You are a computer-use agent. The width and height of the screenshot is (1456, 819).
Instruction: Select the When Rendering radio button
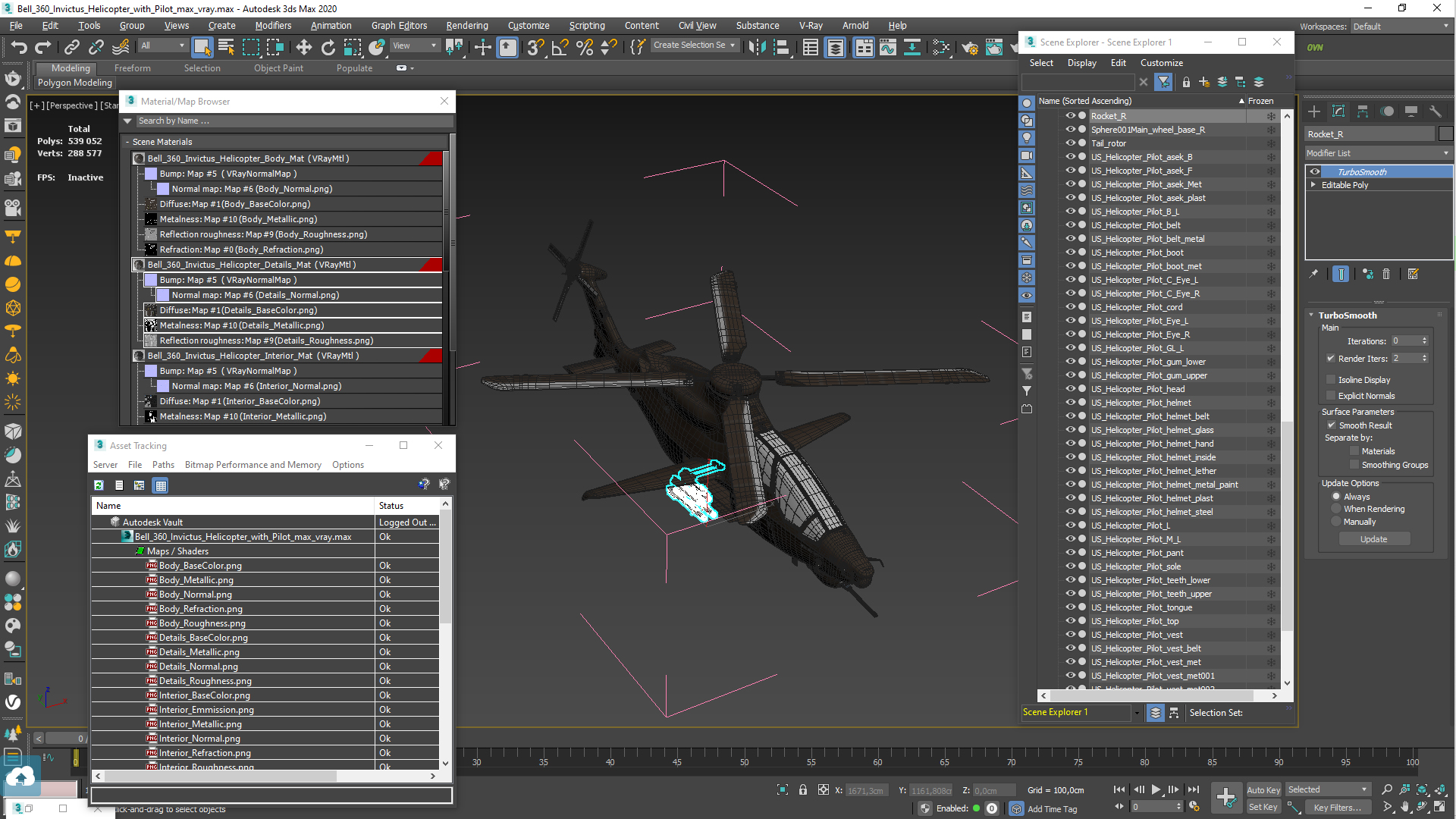(1336, 510)
